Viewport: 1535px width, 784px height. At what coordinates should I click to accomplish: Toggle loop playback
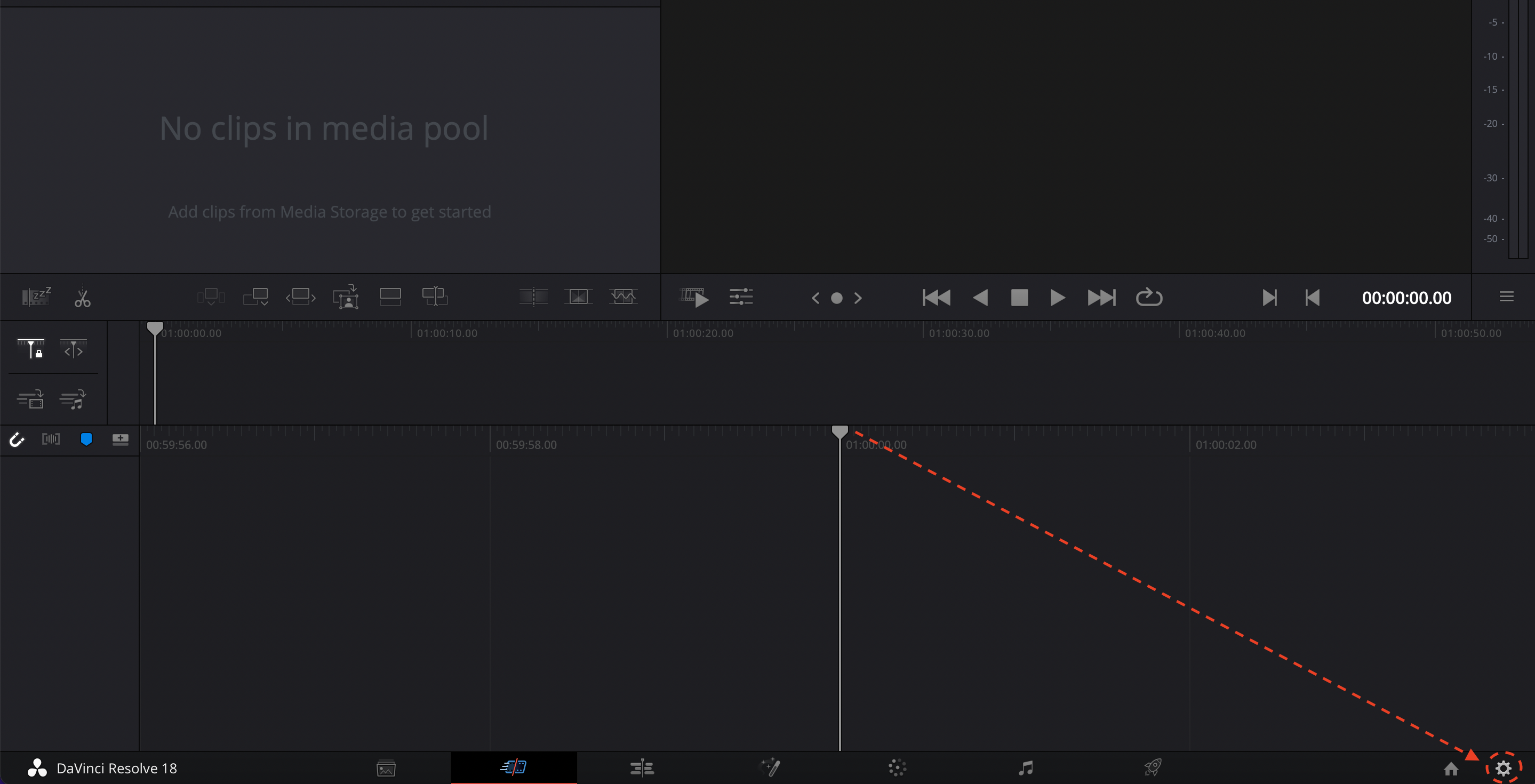click(1148, 297)
